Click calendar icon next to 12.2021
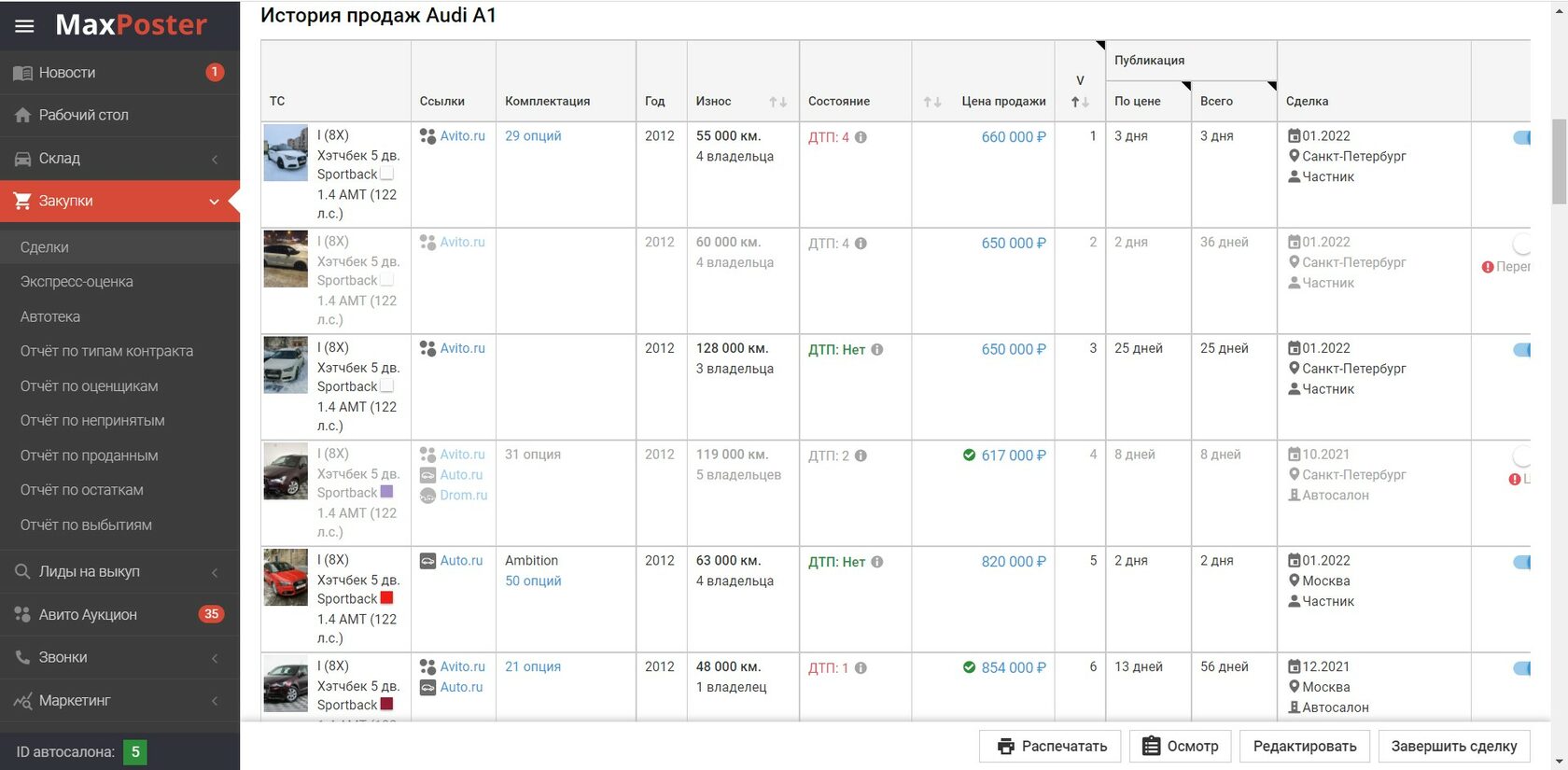Viewport: 1568px width, 770px height. [1294, 666]
